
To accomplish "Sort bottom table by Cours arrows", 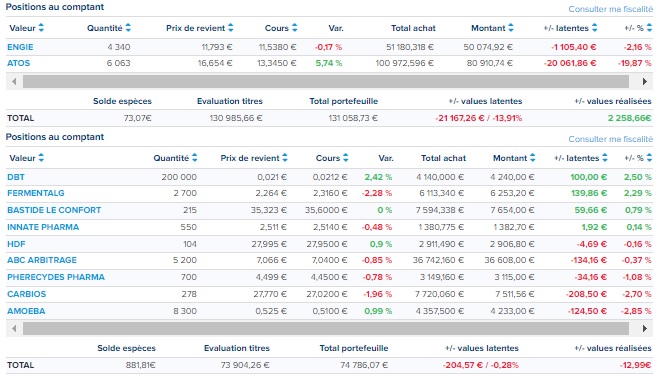I will click(x=346, y=158).
